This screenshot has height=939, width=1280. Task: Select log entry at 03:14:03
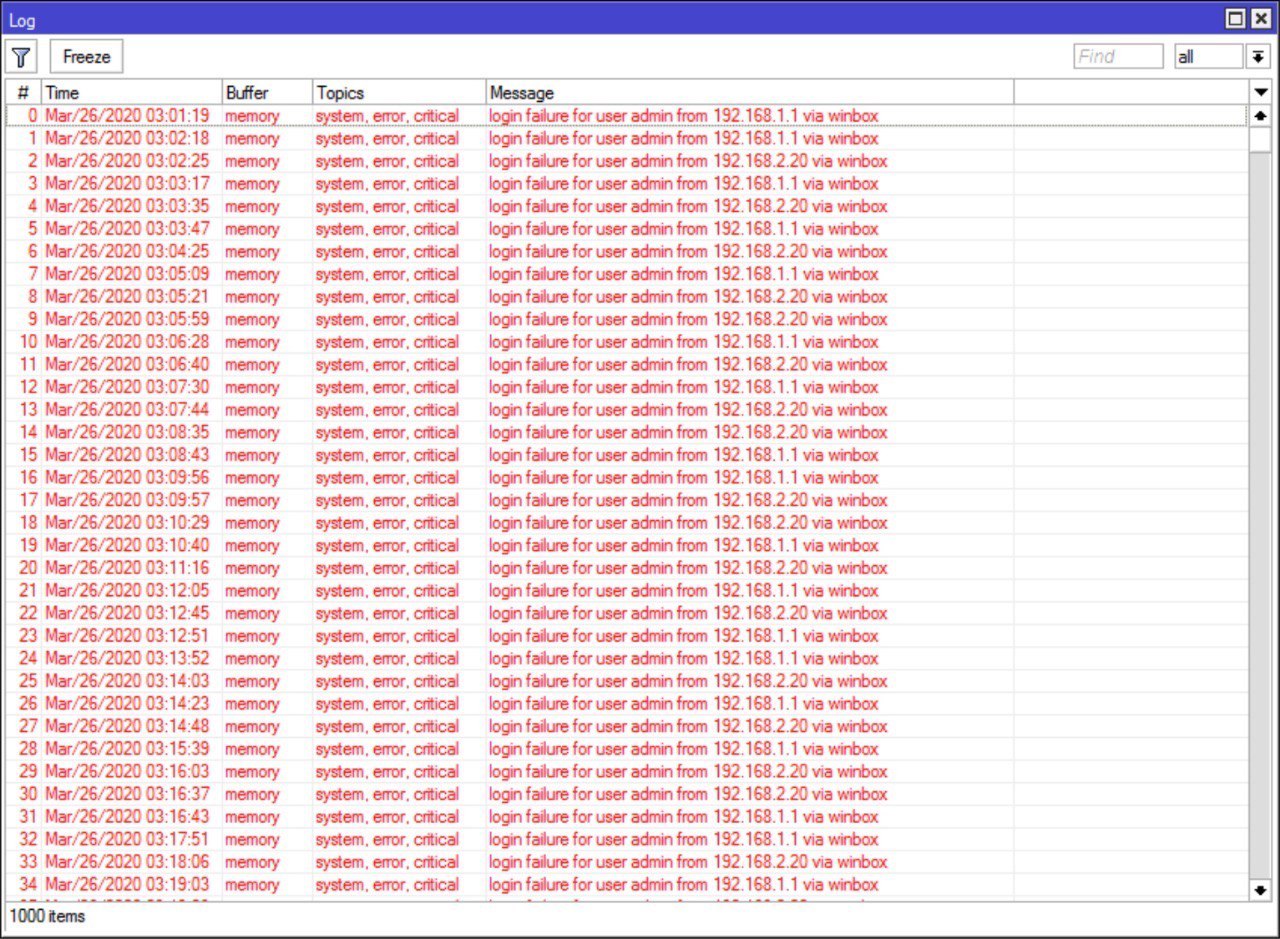point(627,681)
